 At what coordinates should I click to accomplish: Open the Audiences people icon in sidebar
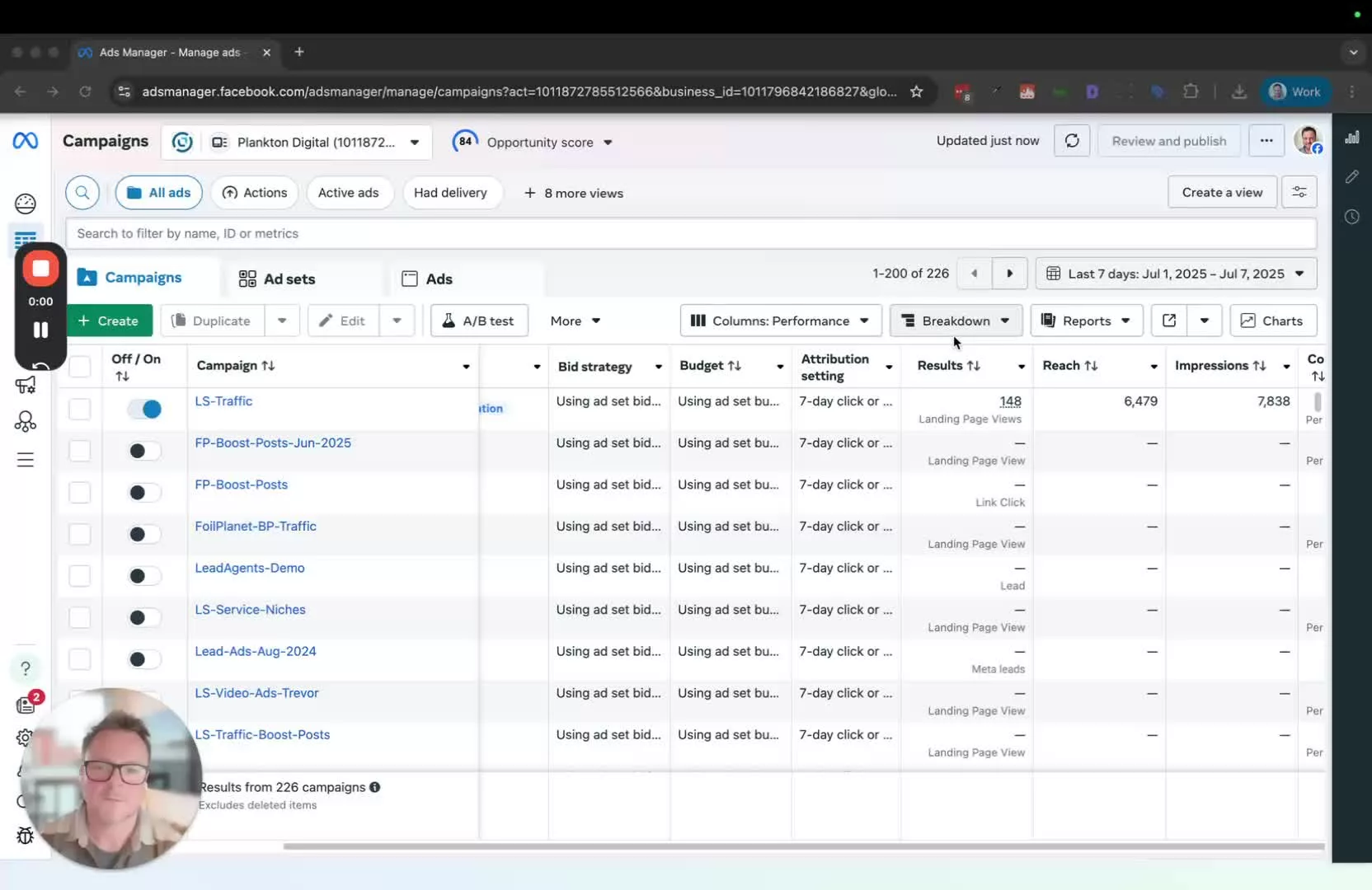coord(26,422)
